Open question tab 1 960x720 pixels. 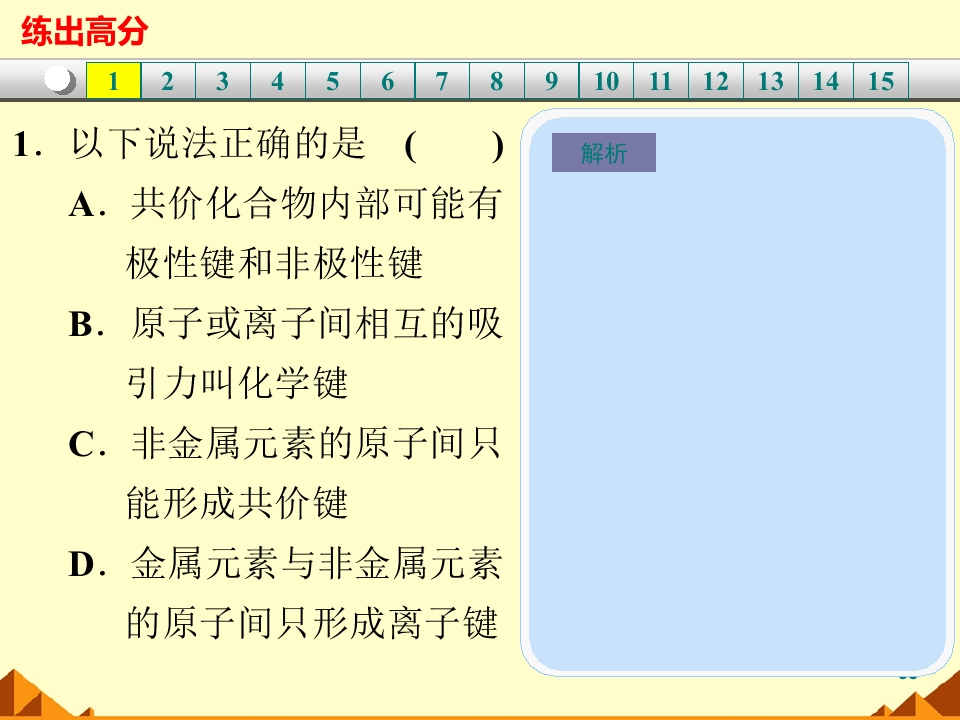(x=114, y=80)
